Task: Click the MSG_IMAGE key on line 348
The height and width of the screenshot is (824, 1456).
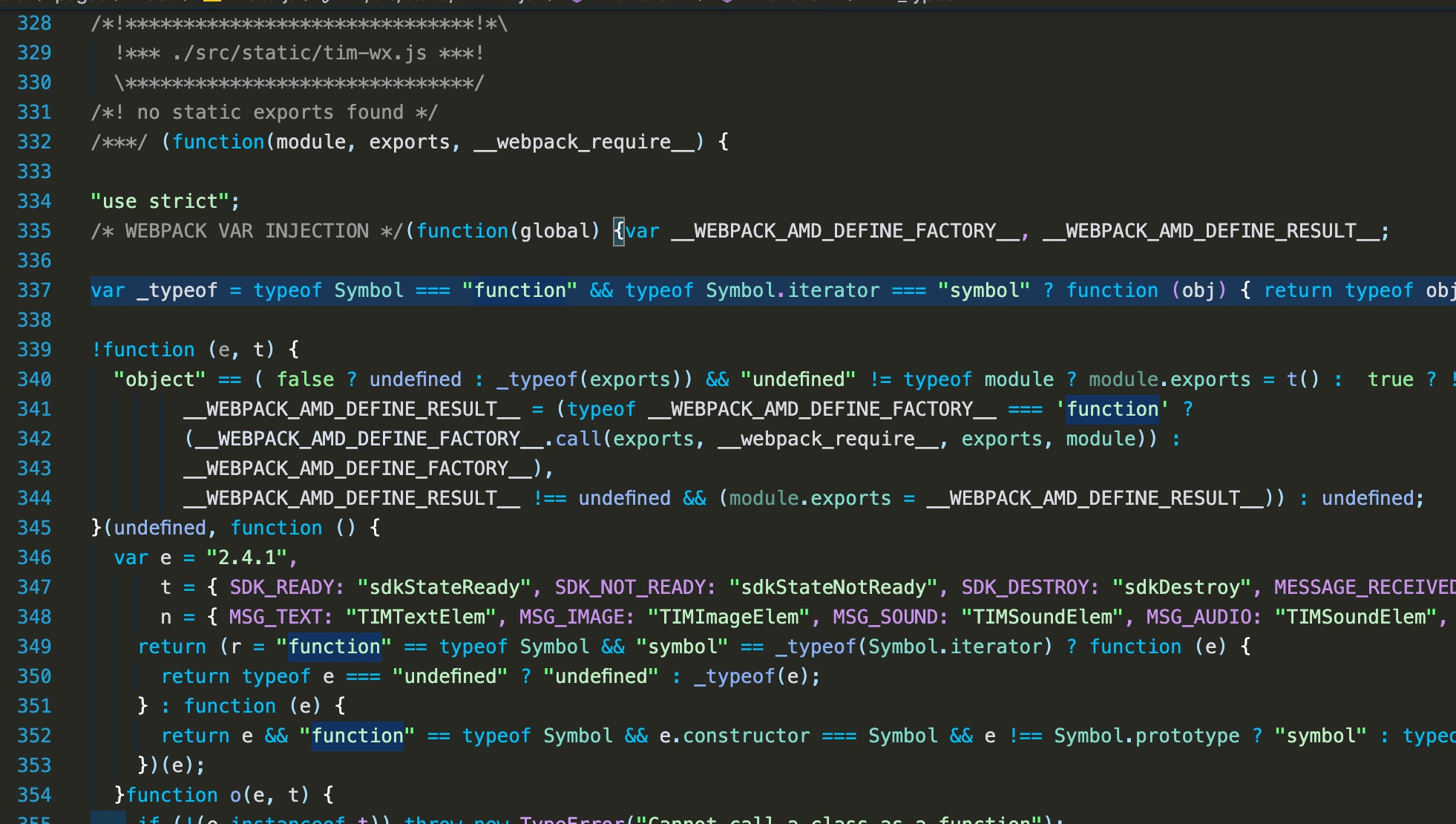Action: (571, 617)
